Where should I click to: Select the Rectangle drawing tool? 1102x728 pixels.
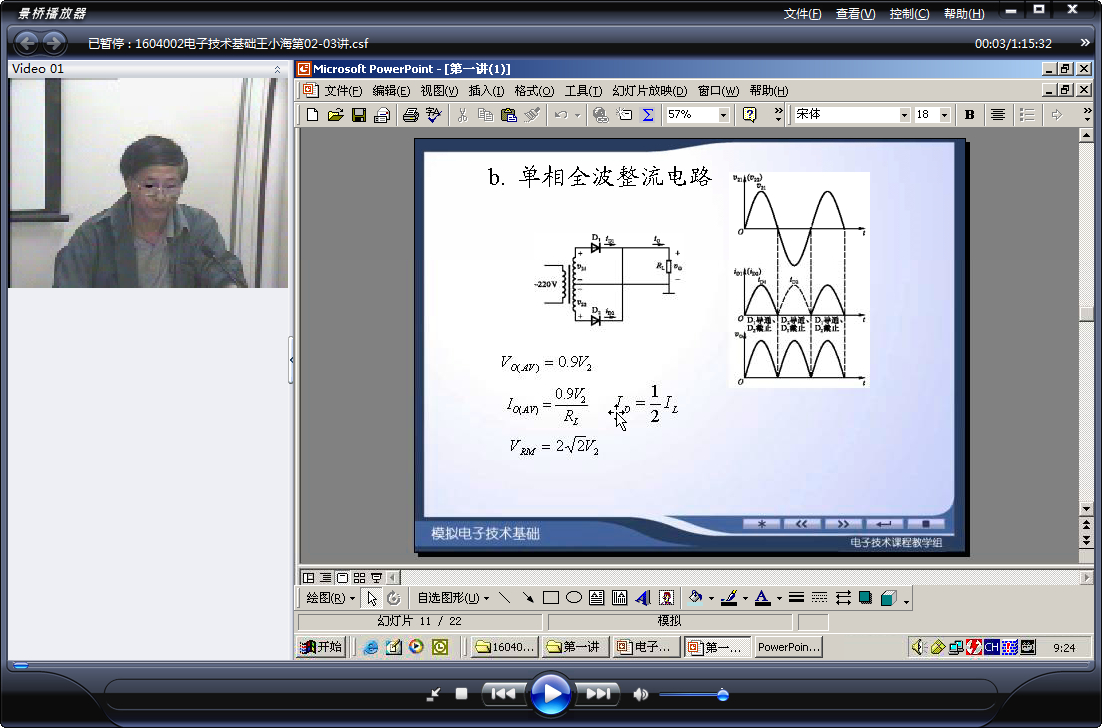(x=551, y=598)
